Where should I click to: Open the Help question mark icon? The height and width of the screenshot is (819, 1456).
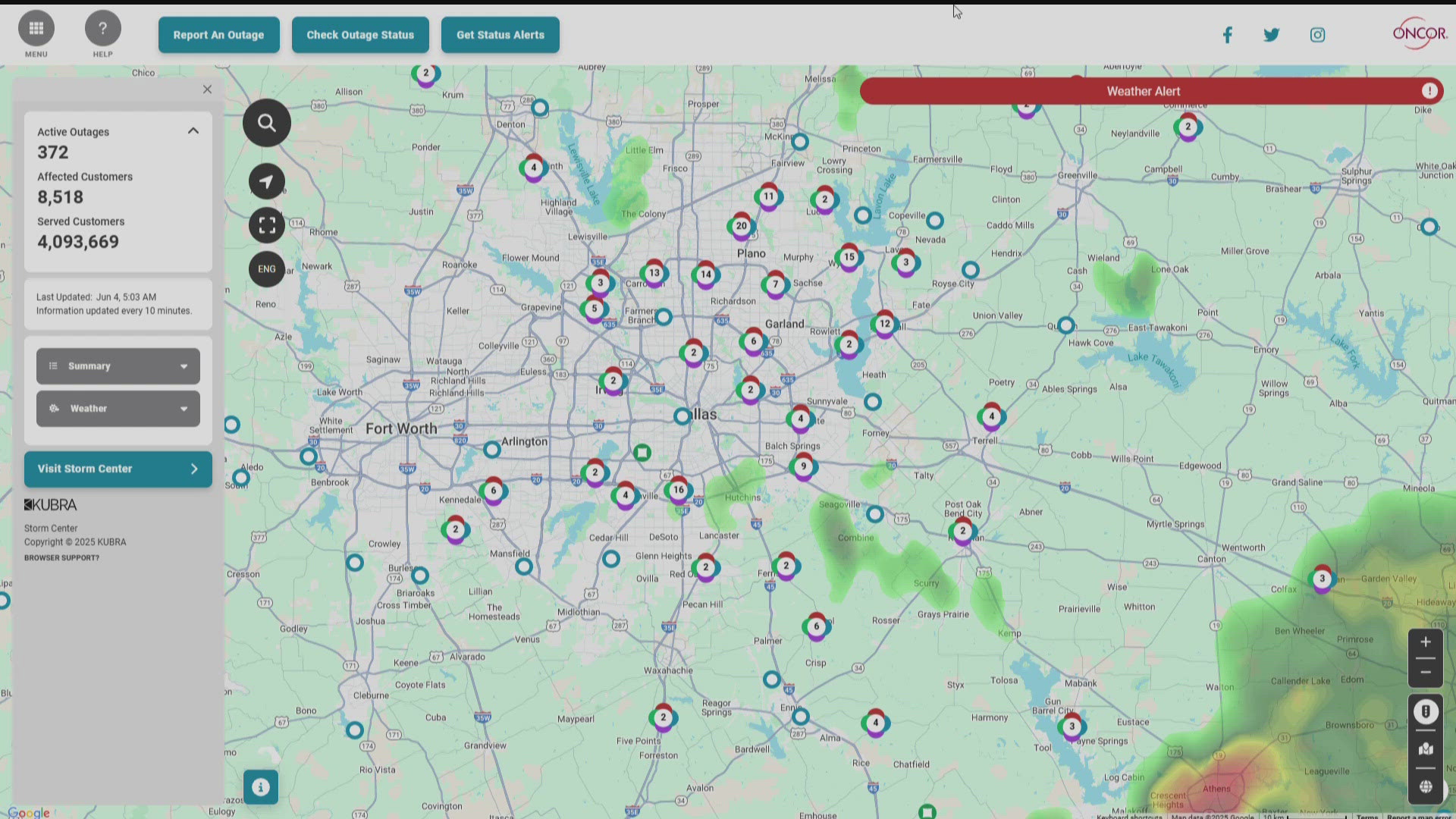tap(102, 29)
